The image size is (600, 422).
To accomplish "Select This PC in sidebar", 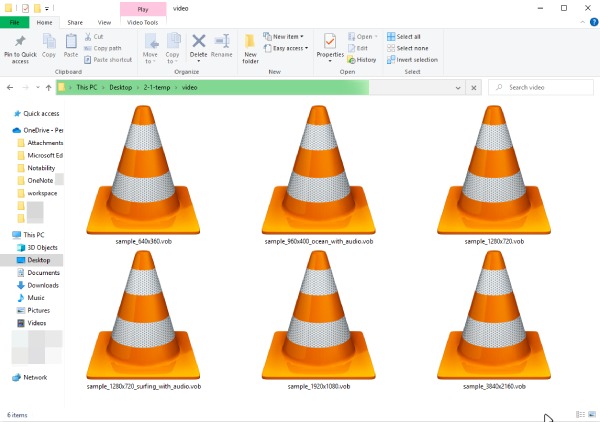I will pyautogui.click(x=29, y=235).
